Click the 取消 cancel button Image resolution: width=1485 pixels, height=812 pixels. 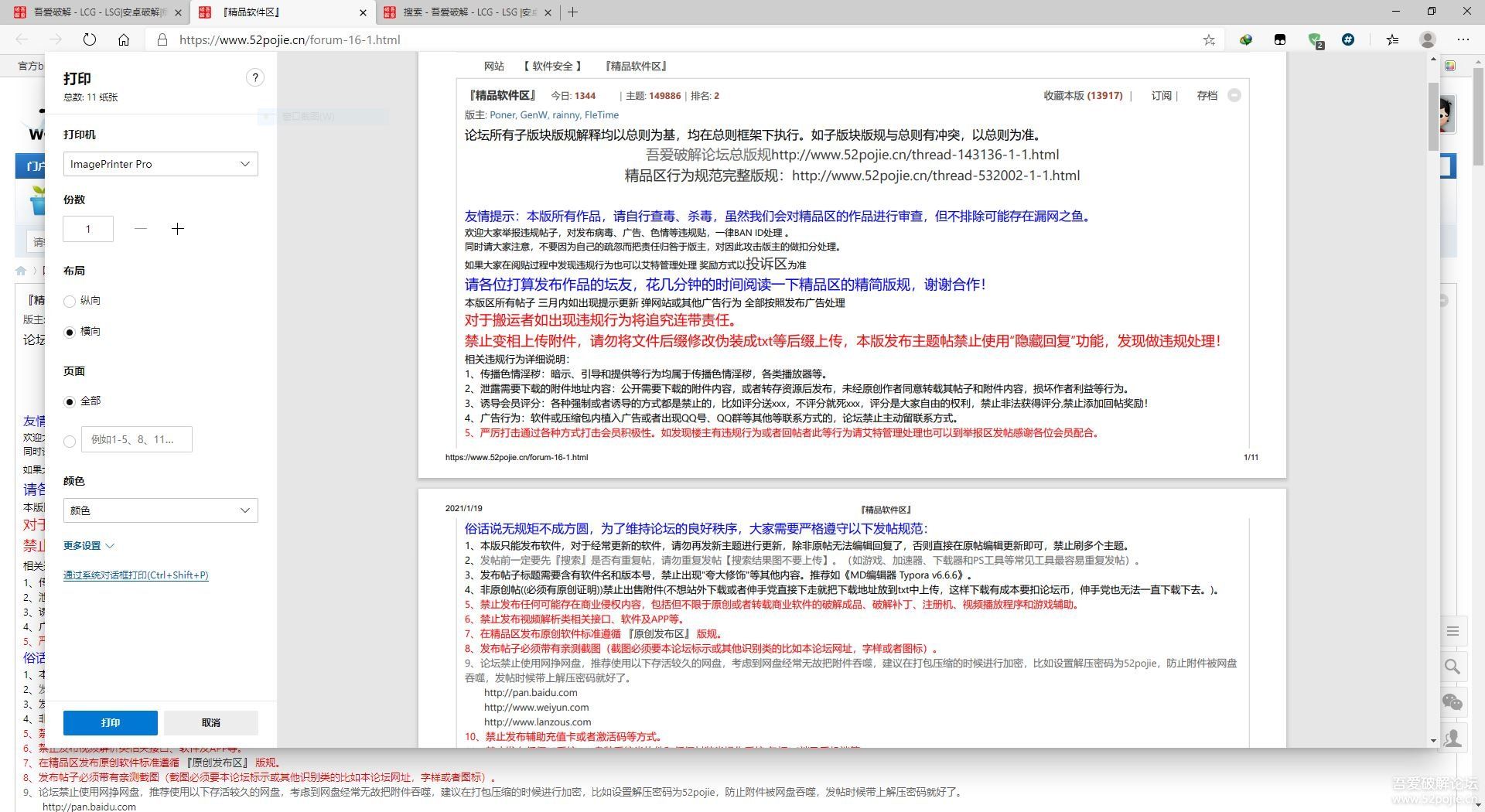[210, 722]
